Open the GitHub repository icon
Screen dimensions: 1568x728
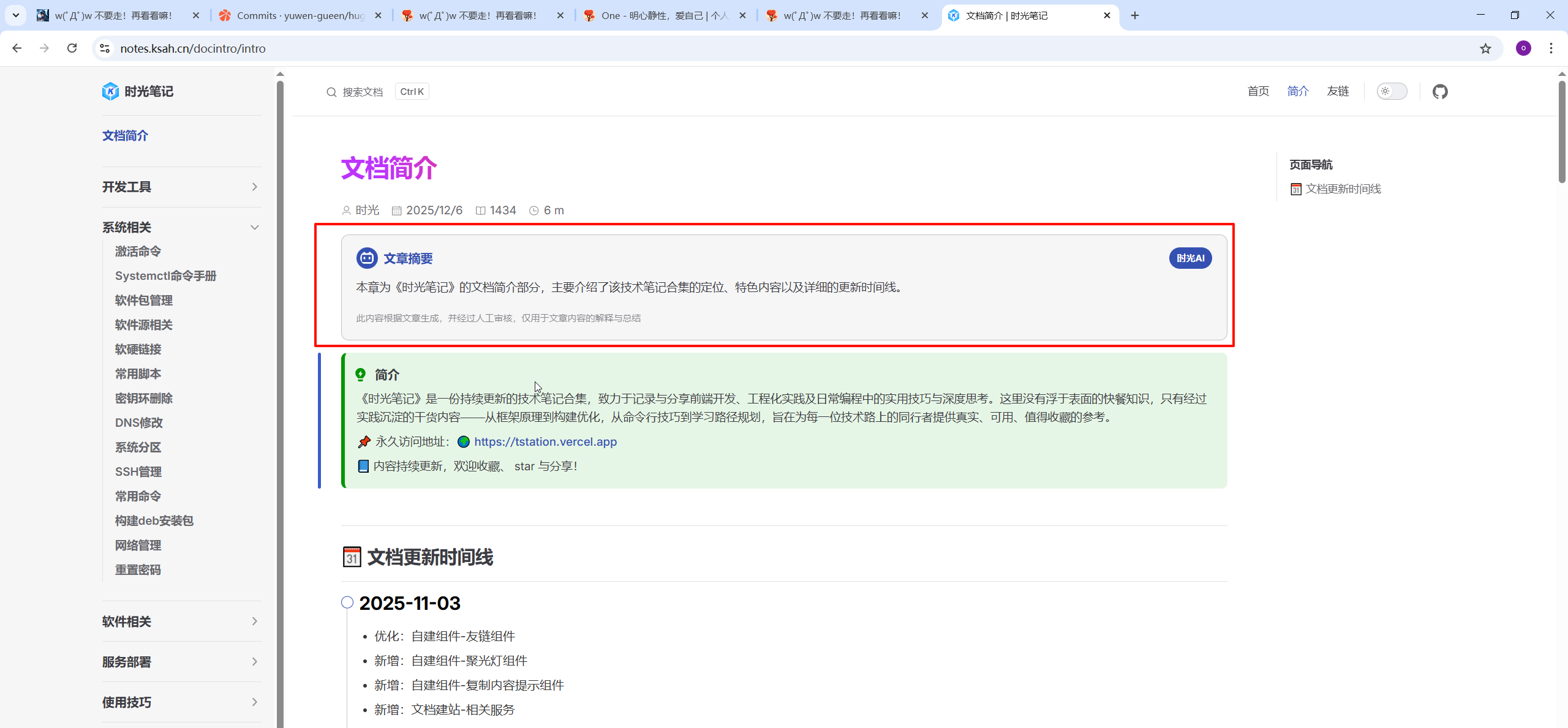1439,92
